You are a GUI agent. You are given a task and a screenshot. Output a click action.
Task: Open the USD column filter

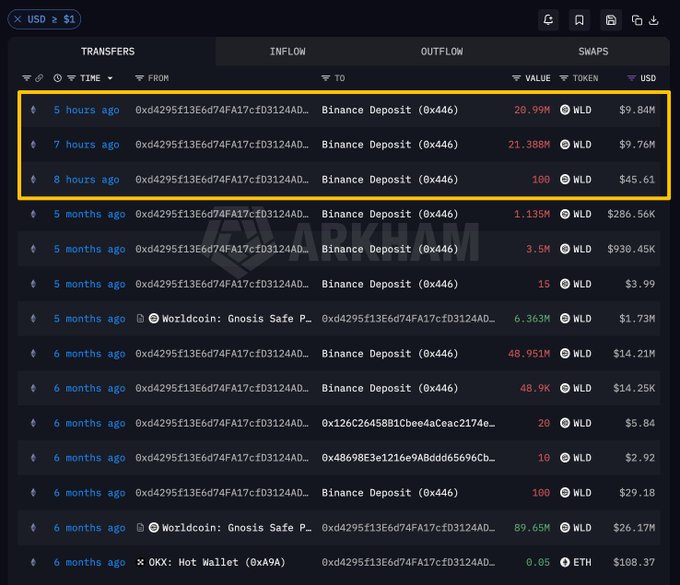(631, 78)
